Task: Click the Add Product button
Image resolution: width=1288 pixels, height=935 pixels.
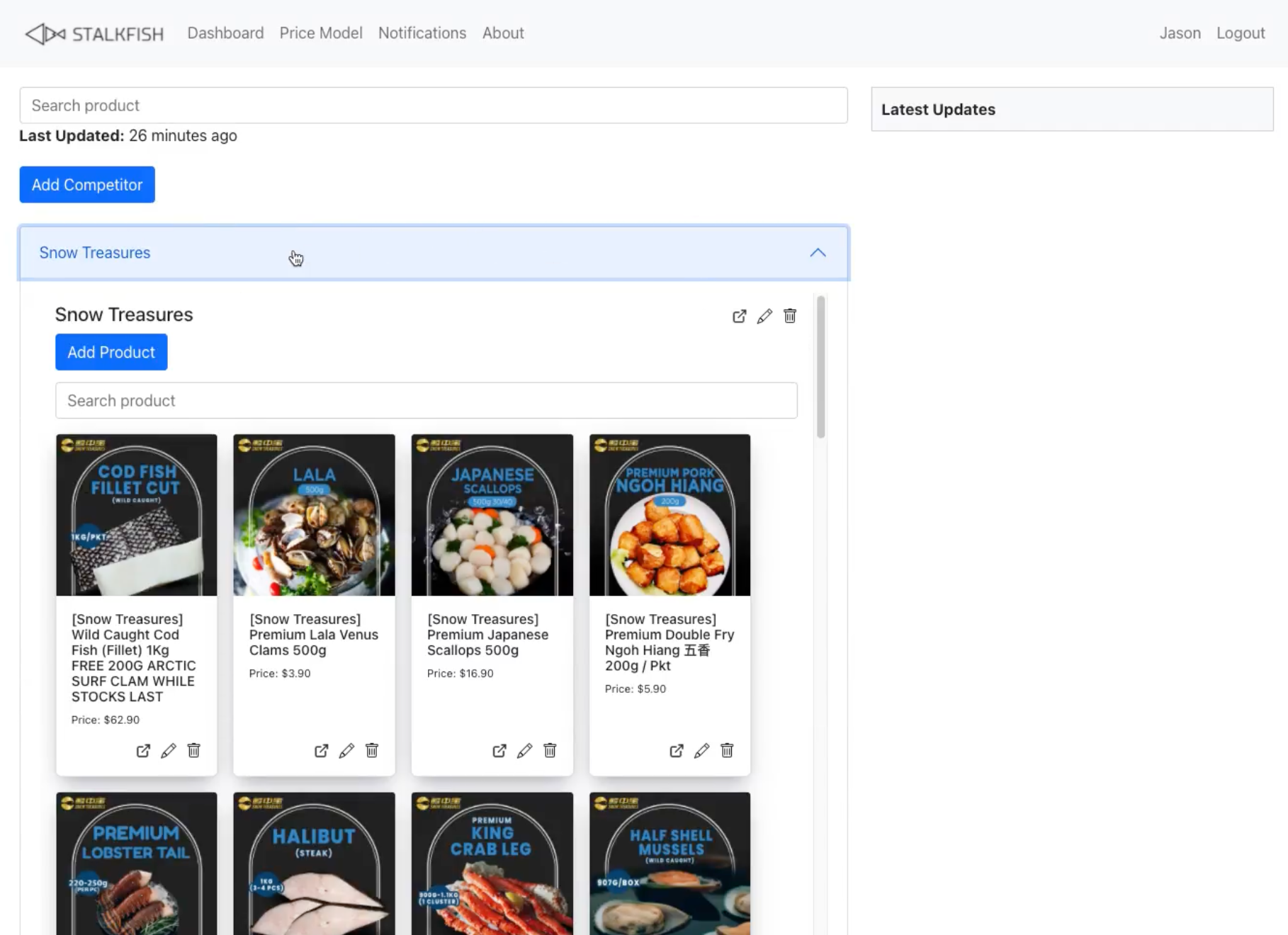Action: click(x=111, y=352)
